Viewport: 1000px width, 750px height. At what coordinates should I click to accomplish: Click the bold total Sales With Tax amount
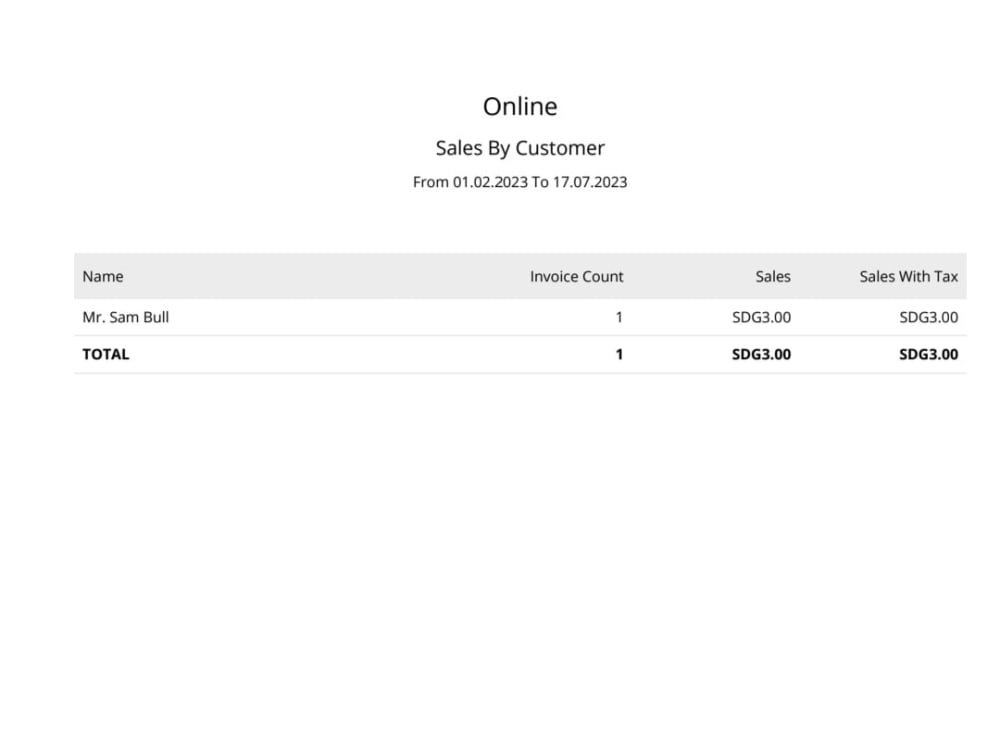click(929, 355)
